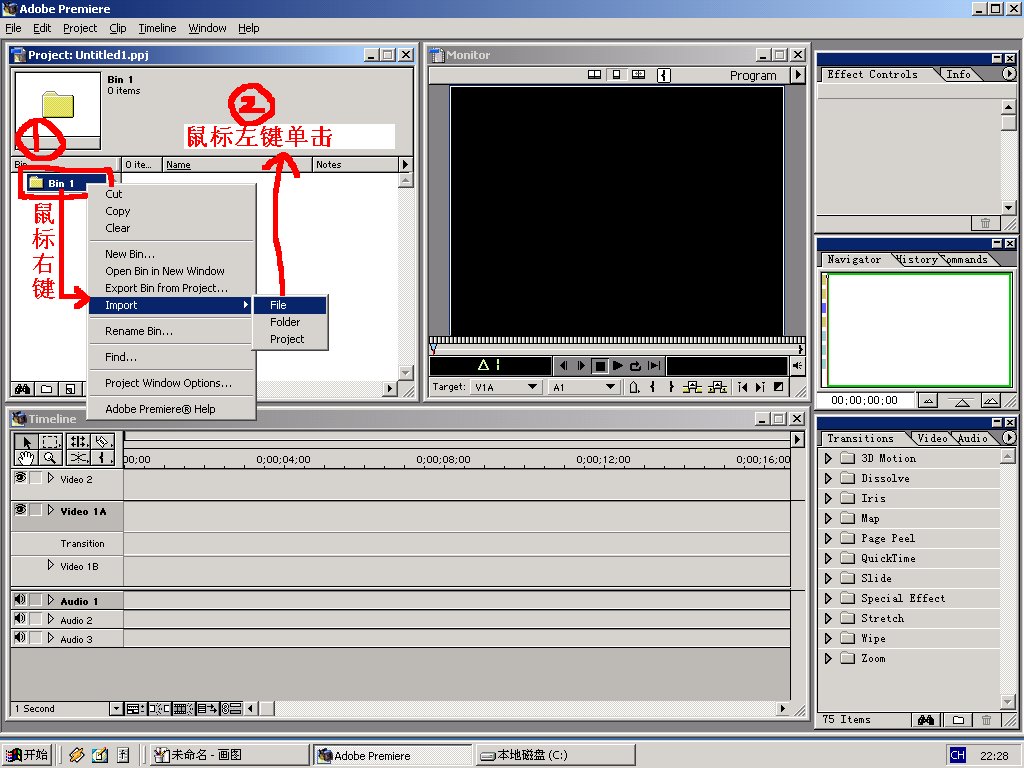
Task: Switch to the History tab
Action: (x=918, y=259)
